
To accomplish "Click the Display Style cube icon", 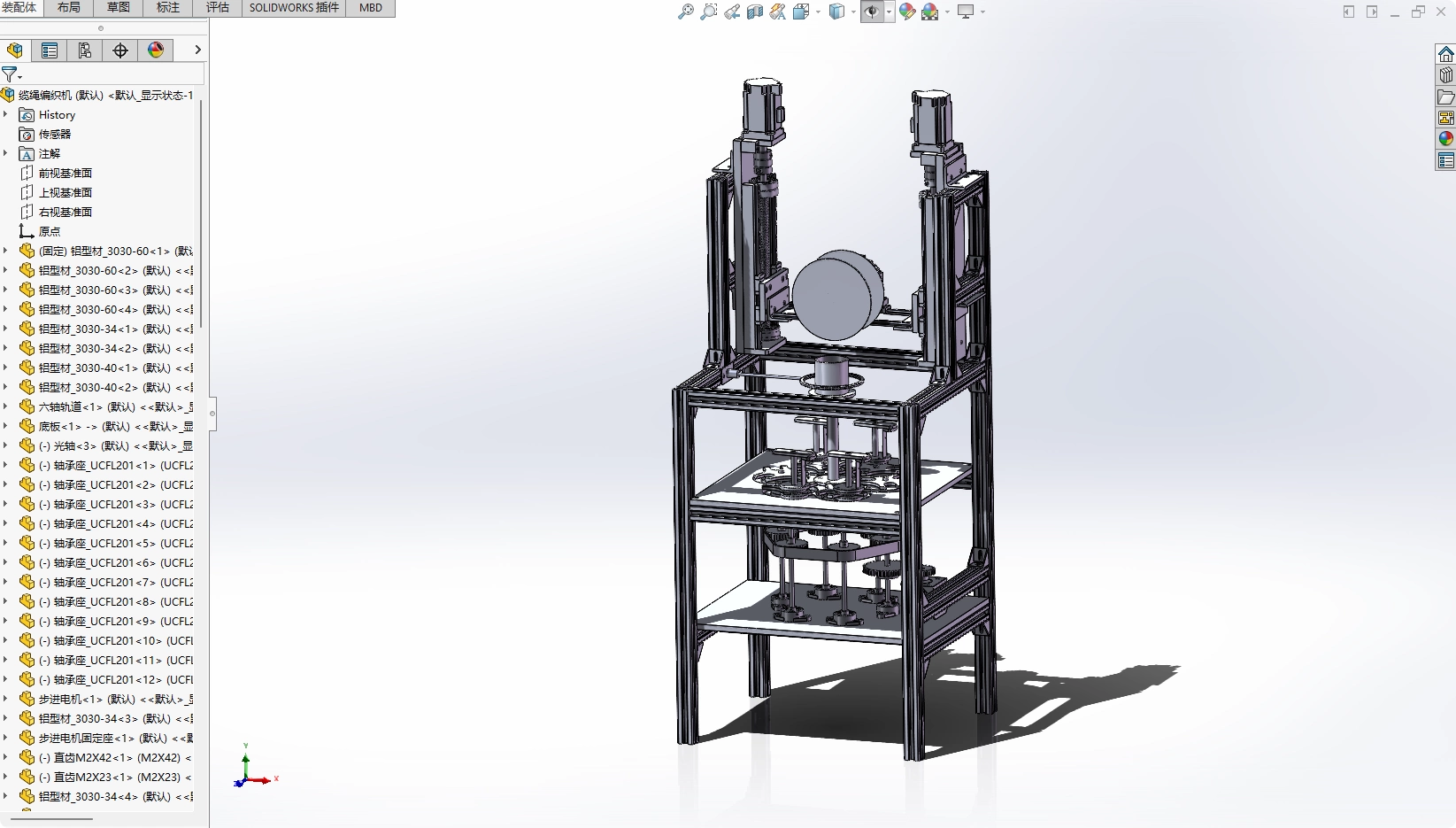I will point(836,12).
